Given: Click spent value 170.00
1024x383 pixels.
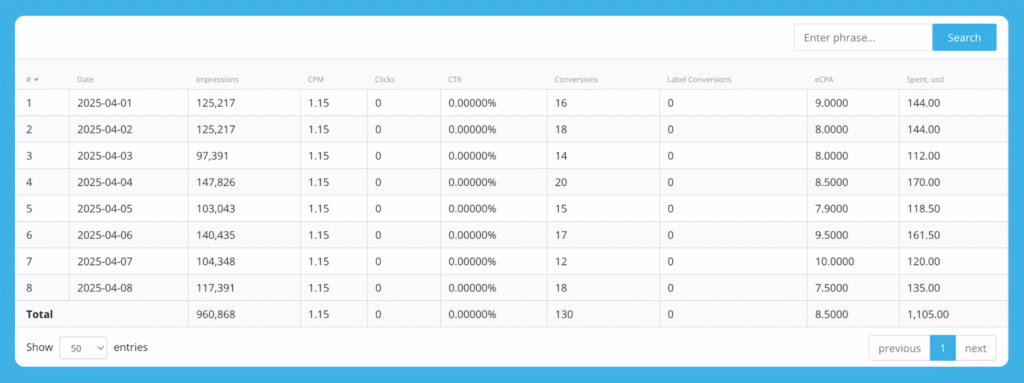Looking at the screenshot, I should 923,182.
